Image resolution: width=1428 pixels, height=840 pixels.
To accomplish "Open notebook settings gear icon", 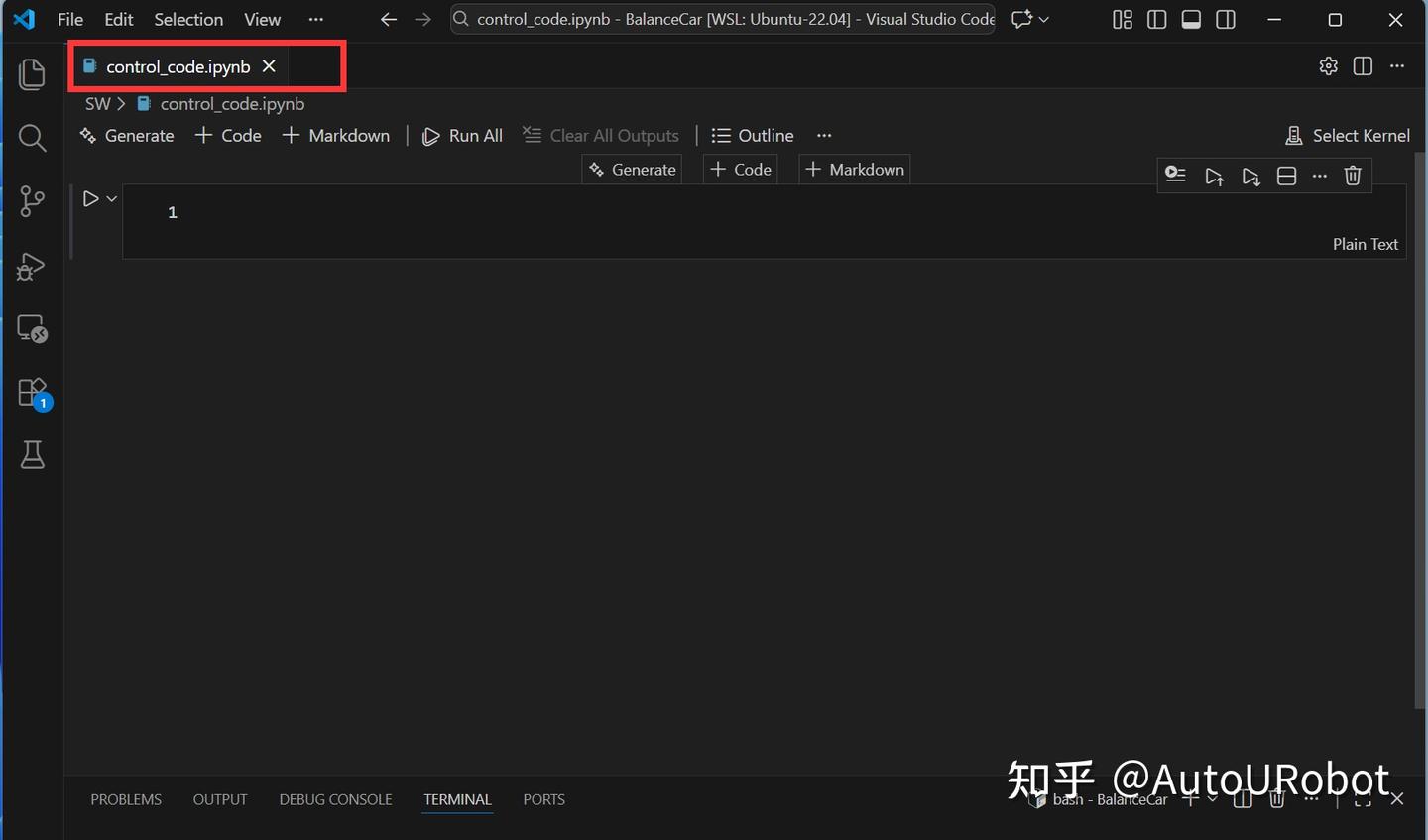I will (1329, 65).
